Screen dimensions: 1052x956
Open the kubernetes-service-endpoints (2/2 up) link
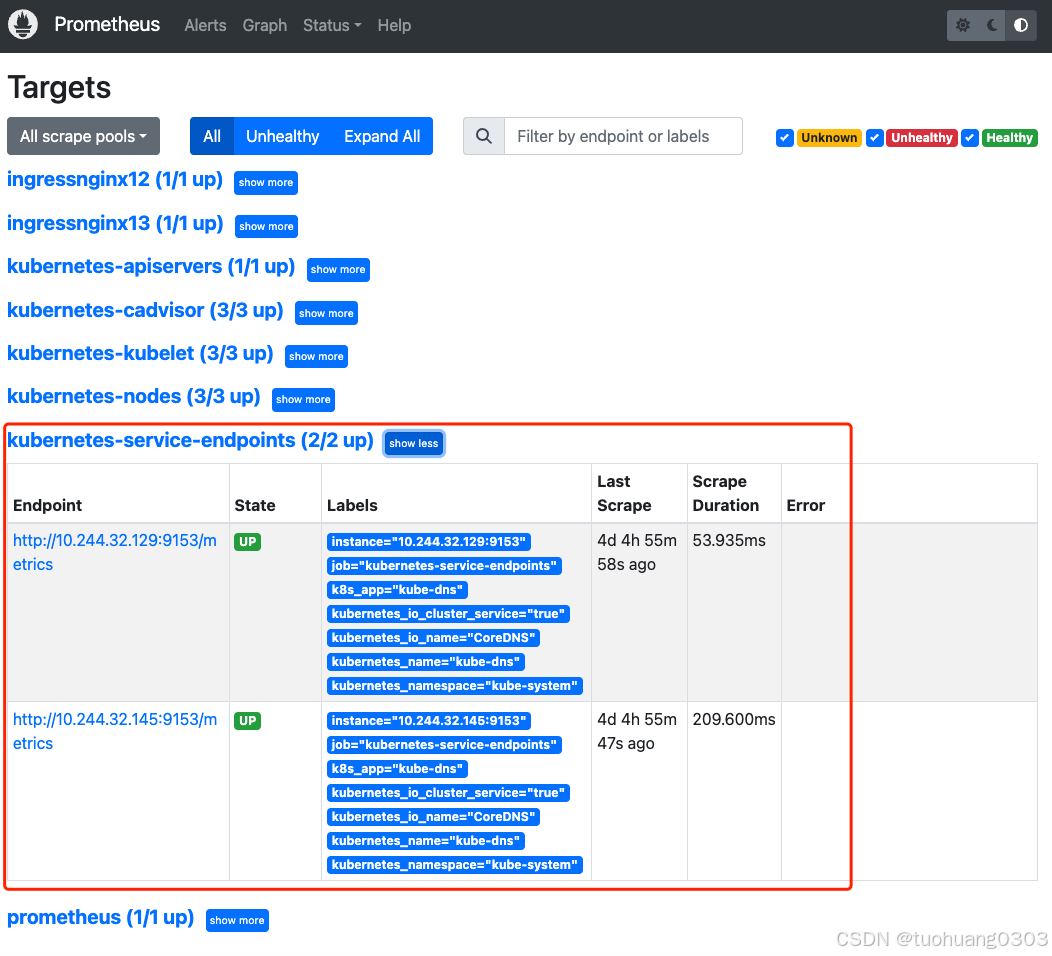coord(190,440)
